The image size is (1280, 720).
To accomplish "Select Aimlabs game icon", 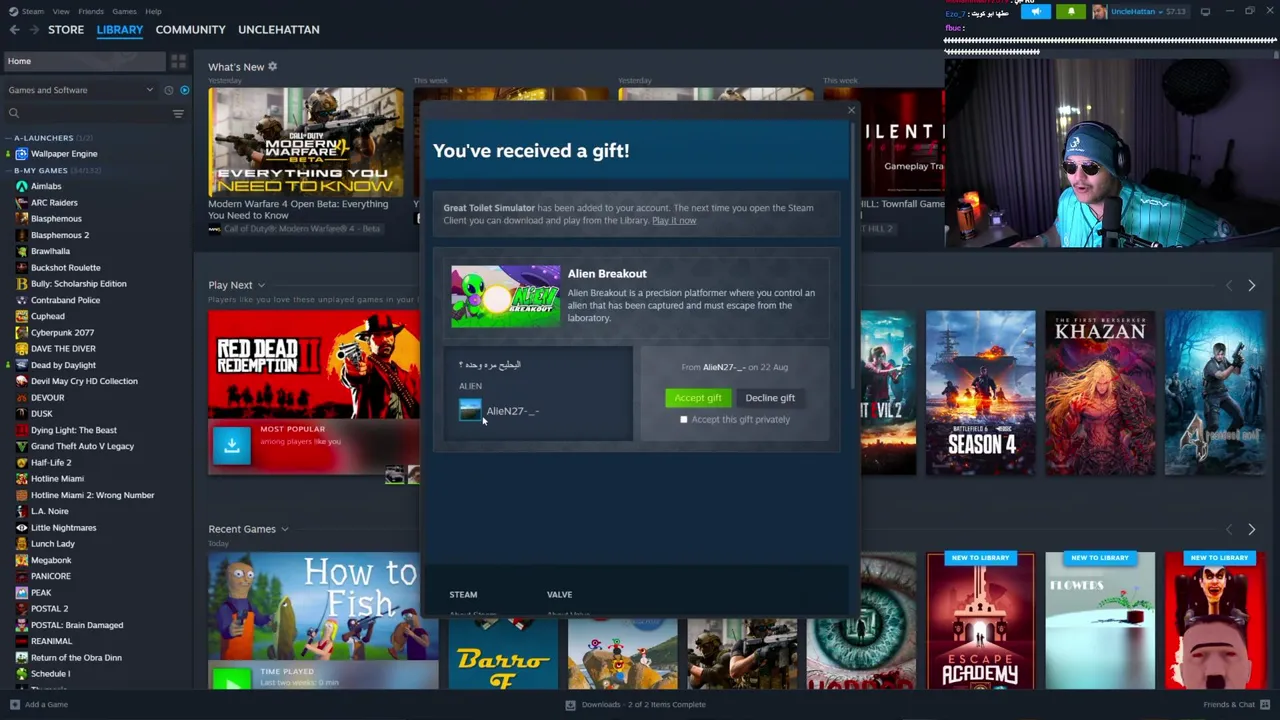I will point(21,186).
